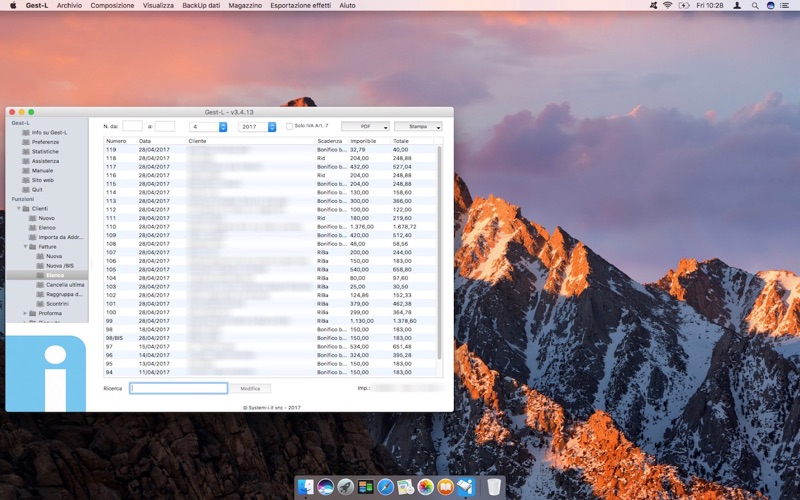This screenshot has height=500, width=800.
Task: Click the battery charging icon
Action: point(684,5)
